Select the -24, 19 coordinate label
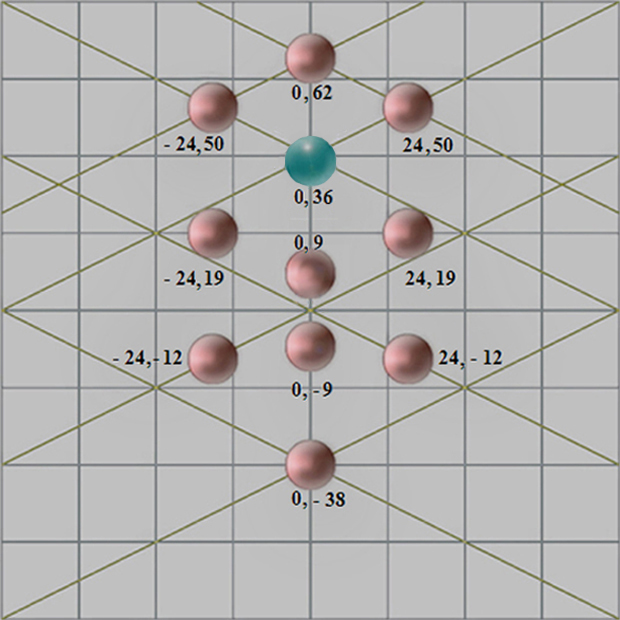The height and width of the screenshot is (620, 620). [191, 278]
